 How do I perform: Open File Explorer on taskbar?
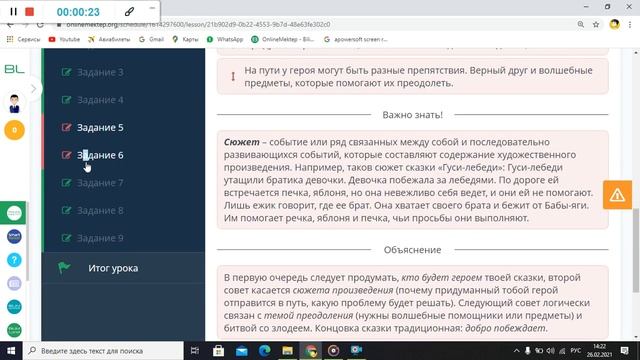287,351
